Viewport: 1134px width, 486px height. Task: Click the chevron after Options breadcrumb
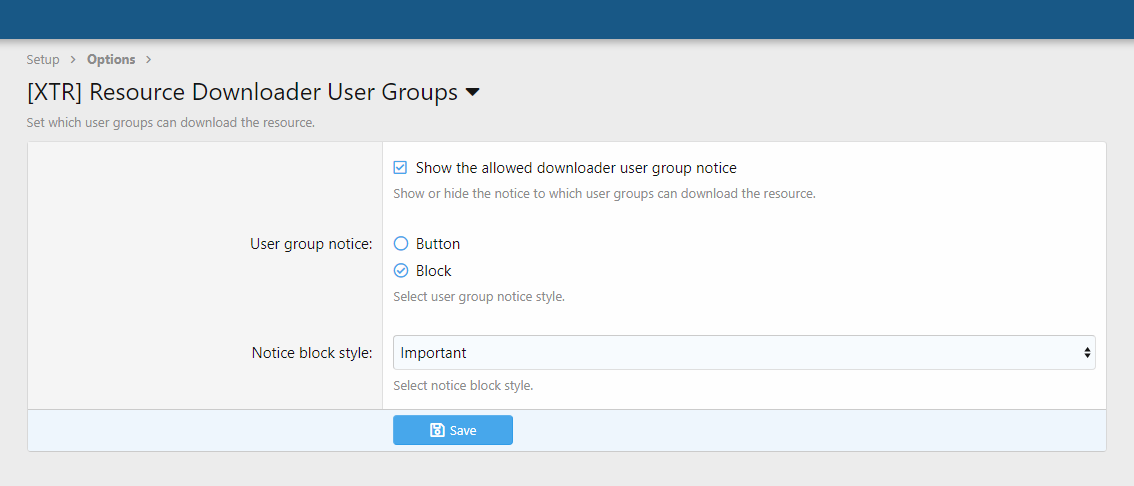click(148, 60)
